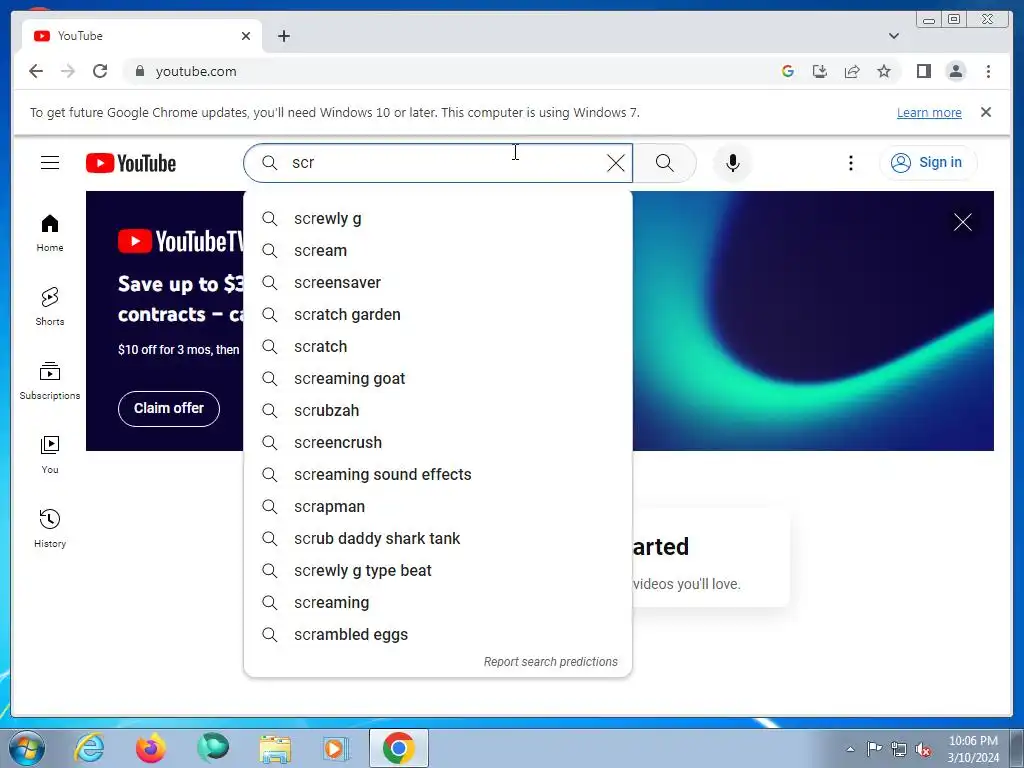
Task: Close the YouTube tab
Action: [246, 36]
